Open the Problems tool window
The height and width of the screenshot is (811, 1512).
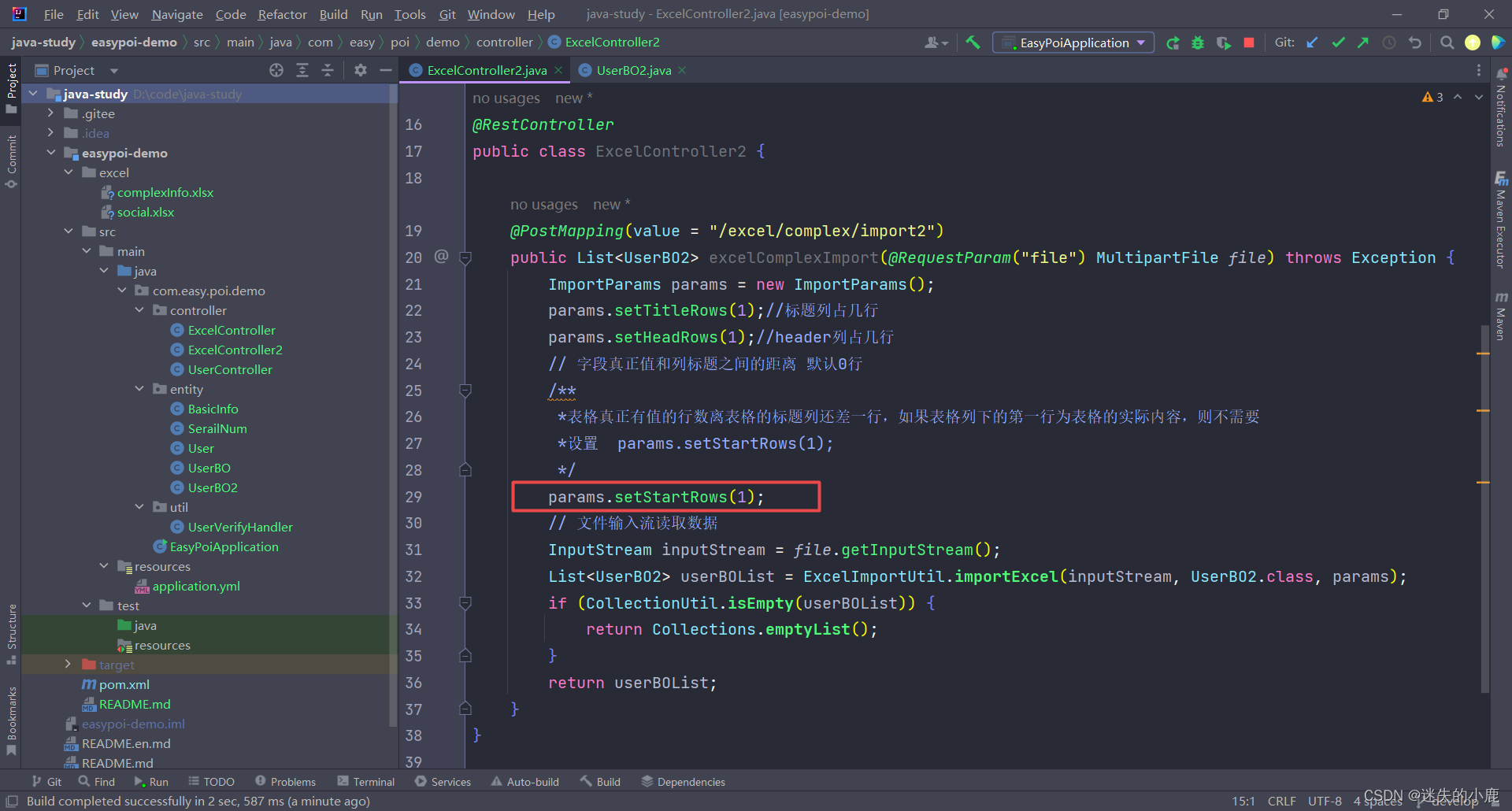click(x=285, y=782)
